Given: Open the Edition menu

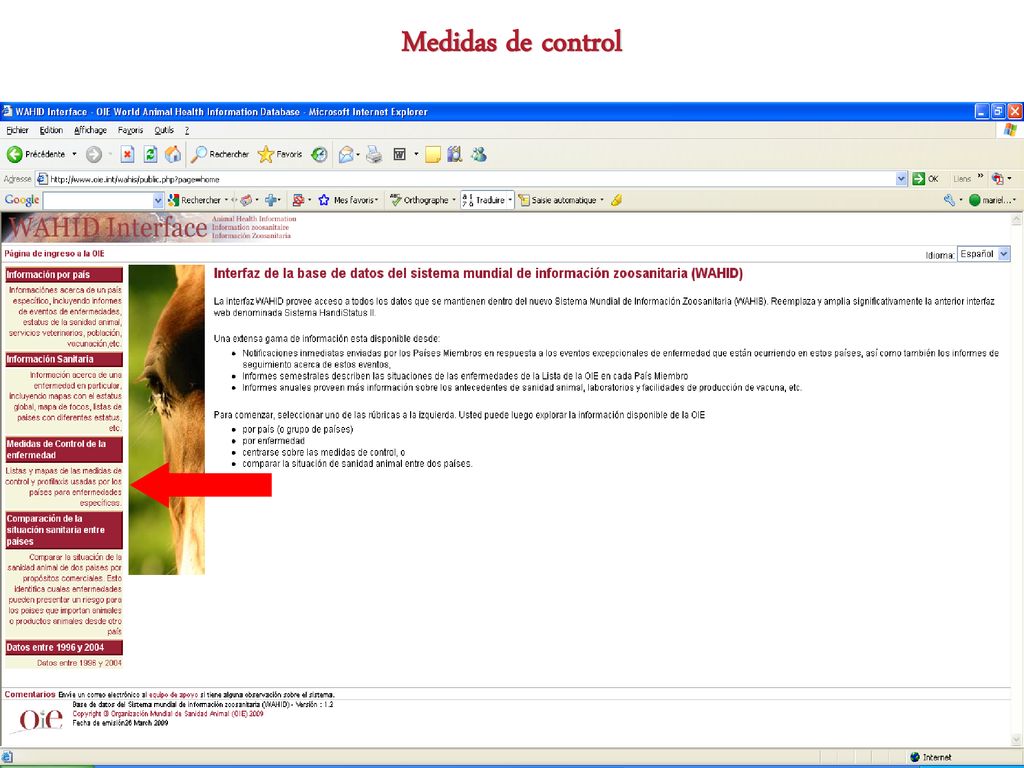Looking at the screenshot, I should coord(52,131).
